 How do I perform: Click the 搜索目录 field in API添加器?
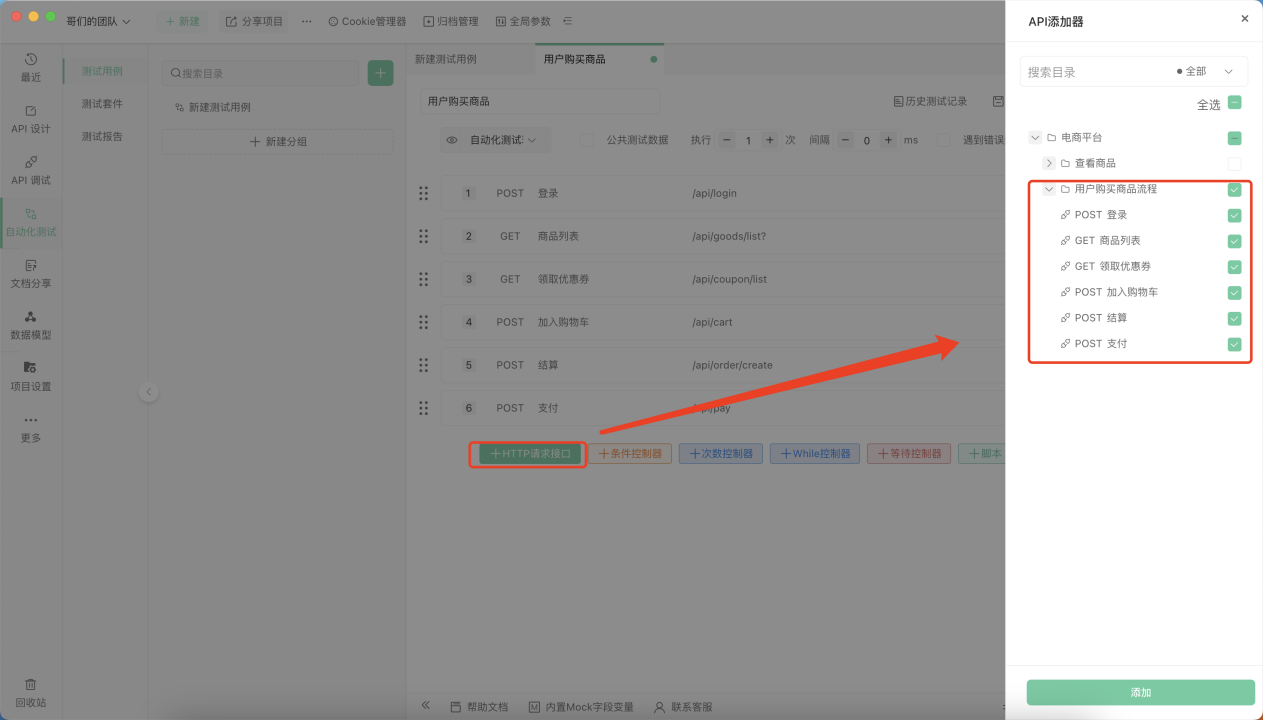click(x=1096, y=72)
